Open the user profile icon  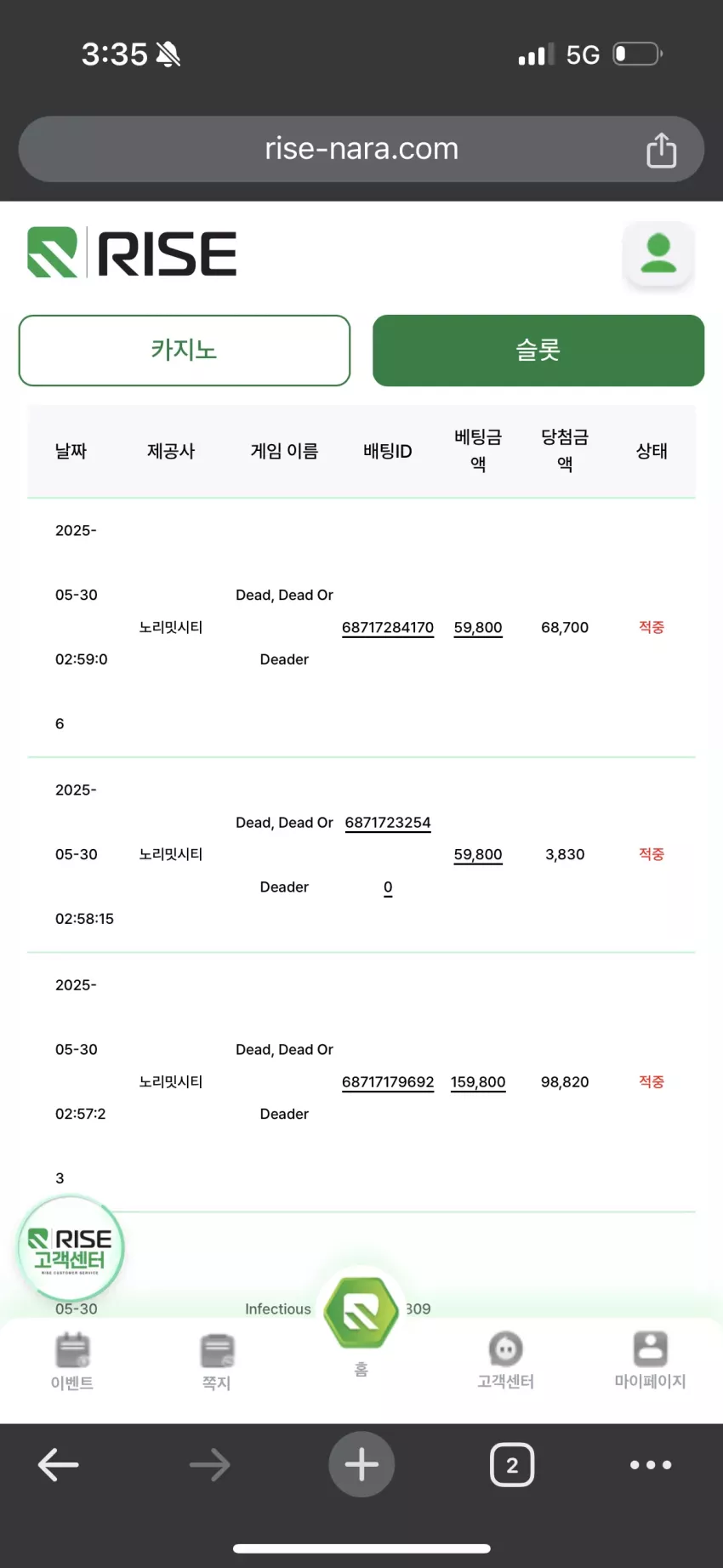pos(658,254)
